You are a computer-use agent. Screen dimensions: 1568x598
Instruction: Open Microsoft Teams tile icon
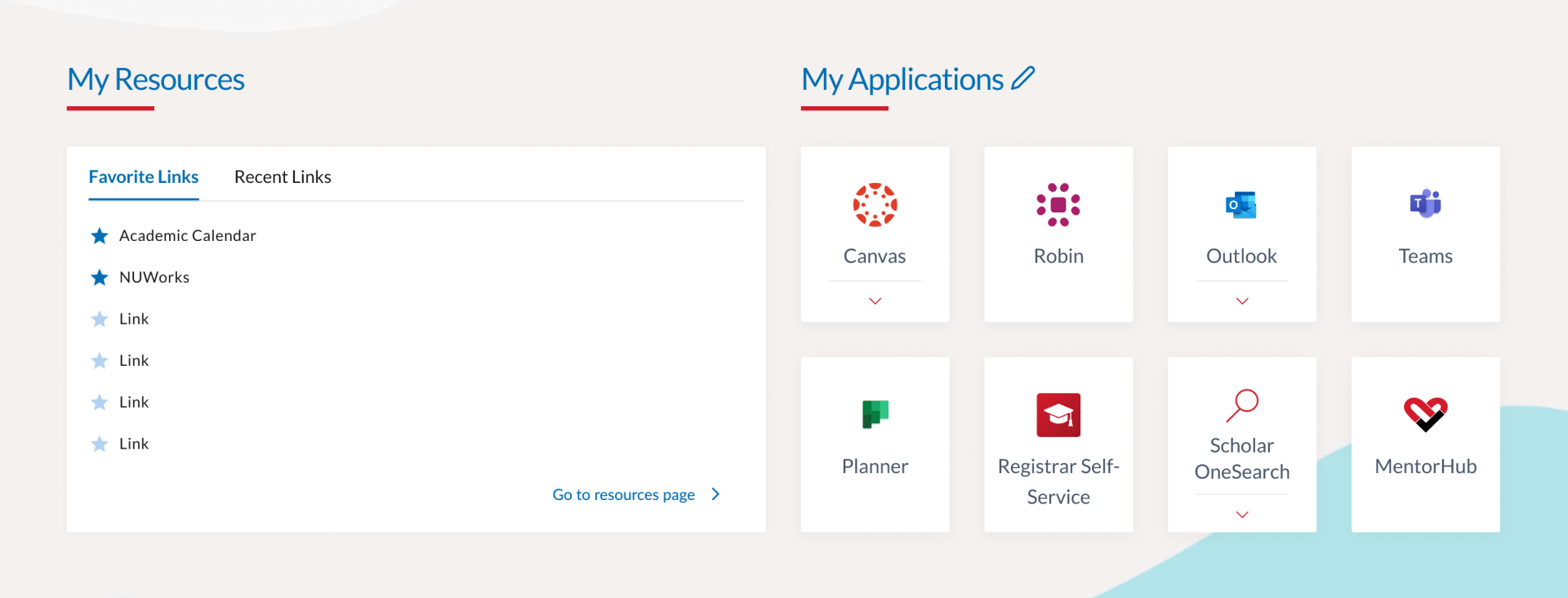point(1425,204)
